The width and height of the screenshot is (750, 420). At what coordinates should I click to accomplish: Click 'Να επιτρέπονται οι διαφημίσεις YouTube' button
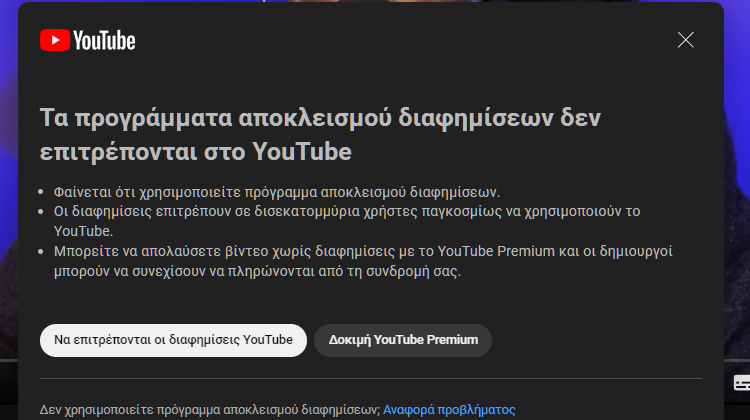tap(173, 340)
